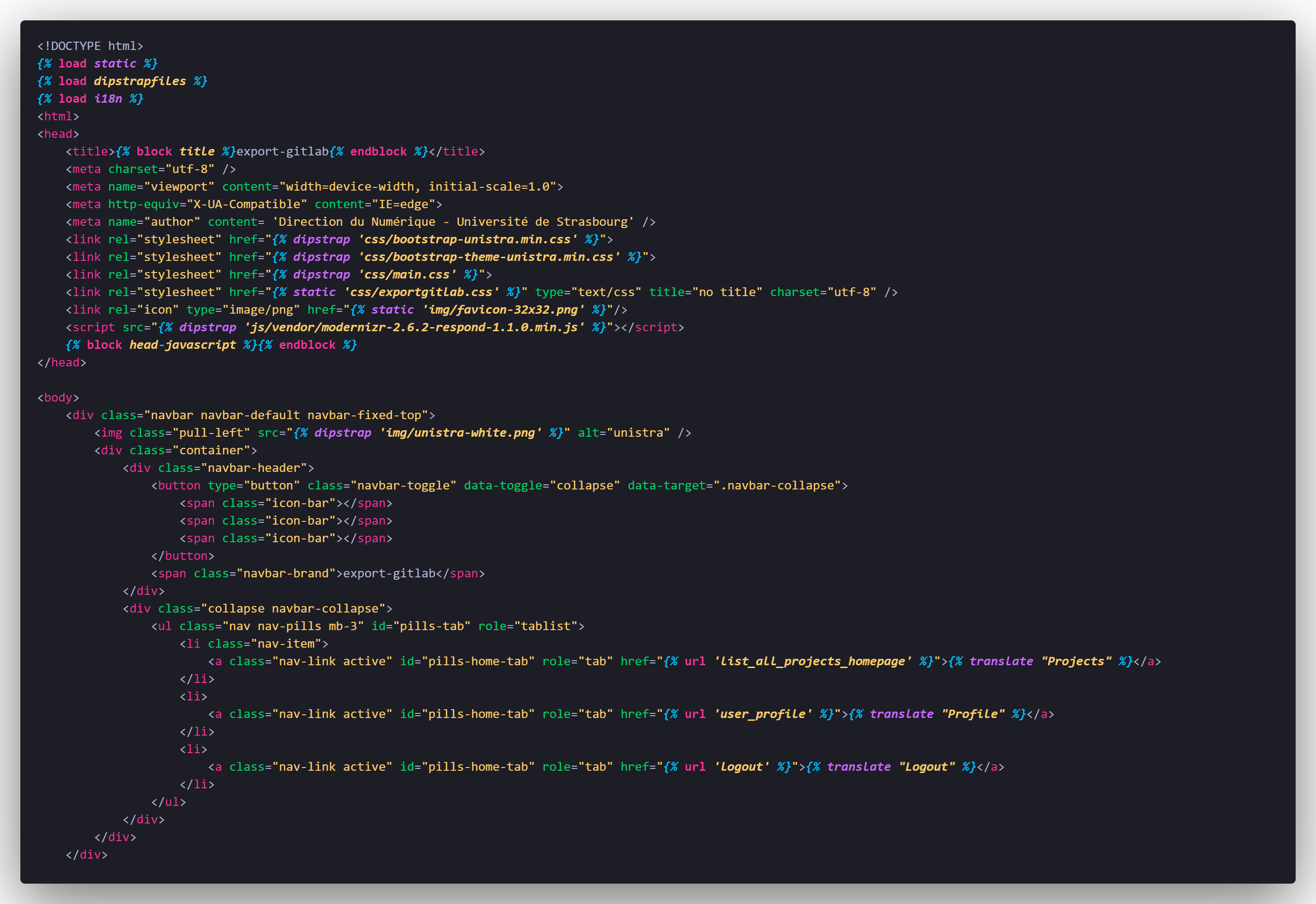This screenshot has width=1316, height=904.
Task: Click the meta author 'Université de Strasbourg' line
Action: (x=361, y=222)
